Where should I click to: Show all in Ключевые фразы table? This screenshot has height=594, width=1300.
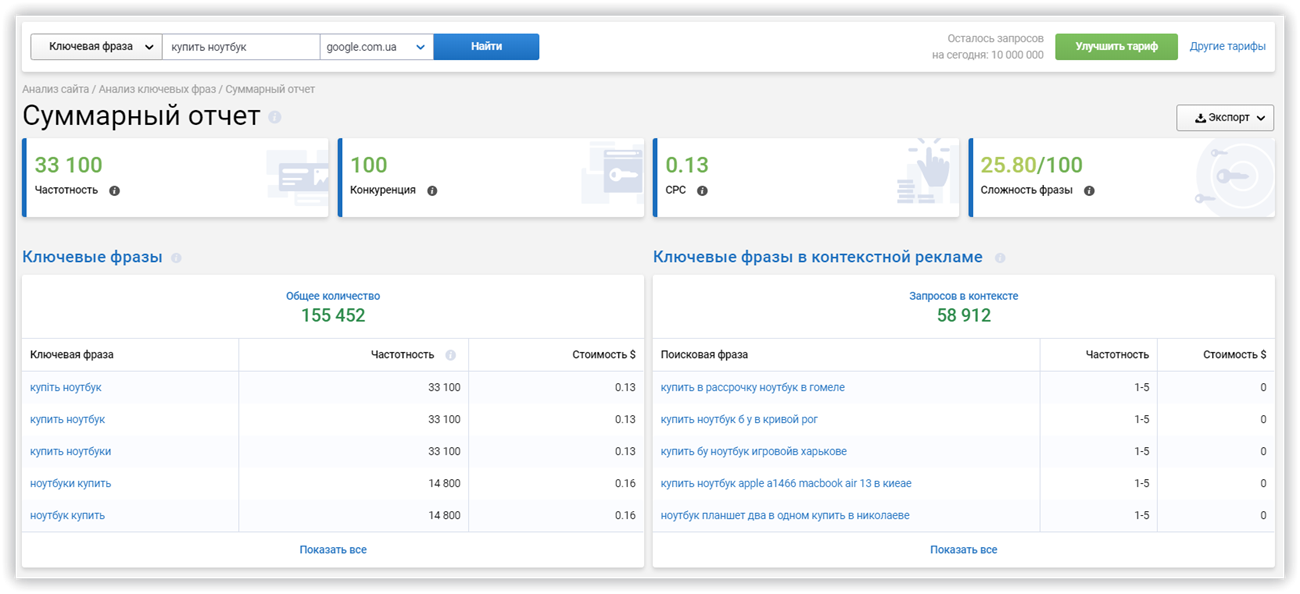pyautogui.click(x=333, y=549)
